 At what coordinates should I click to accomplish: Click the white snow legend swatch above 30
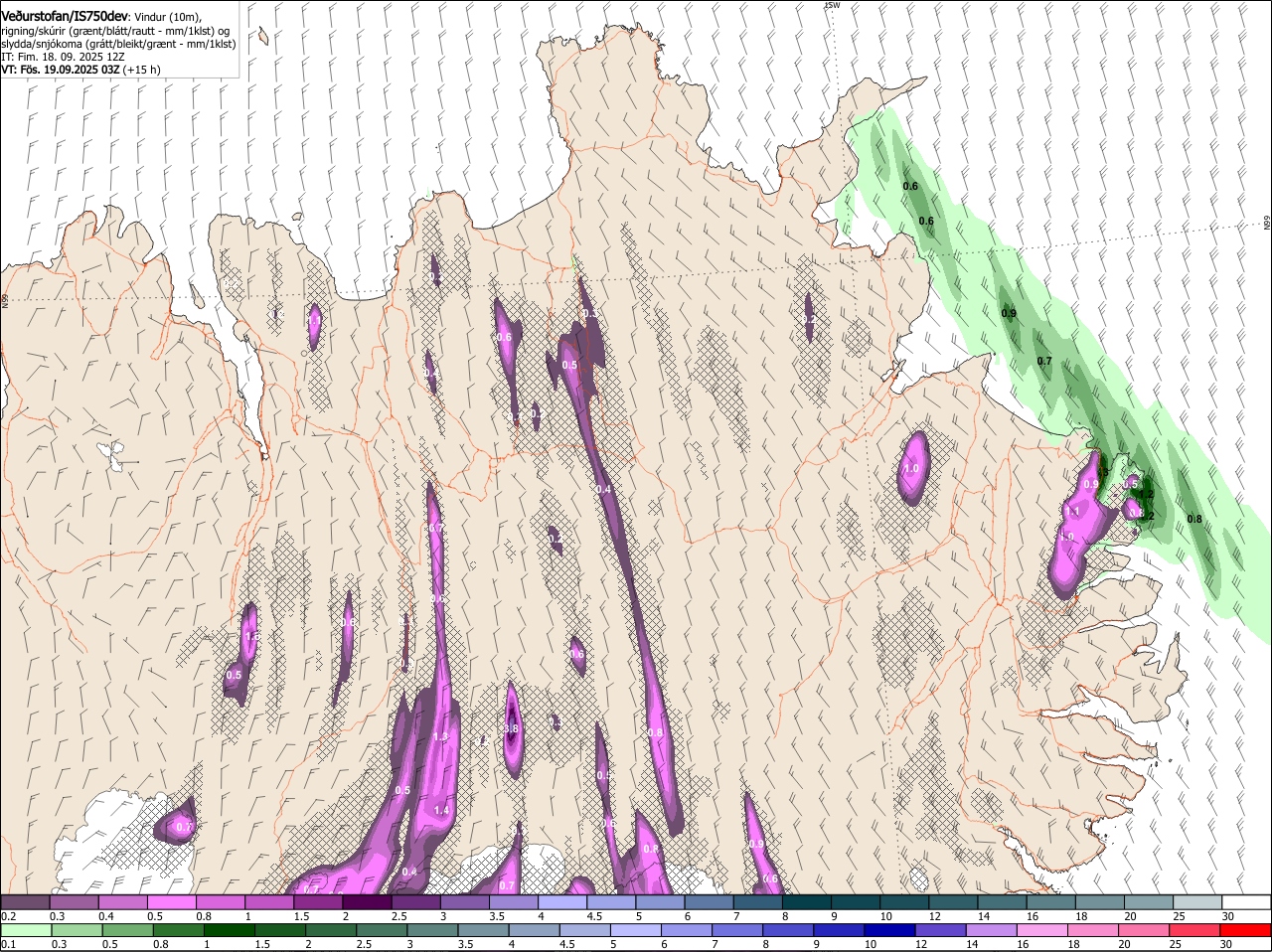click(1246, 902)
